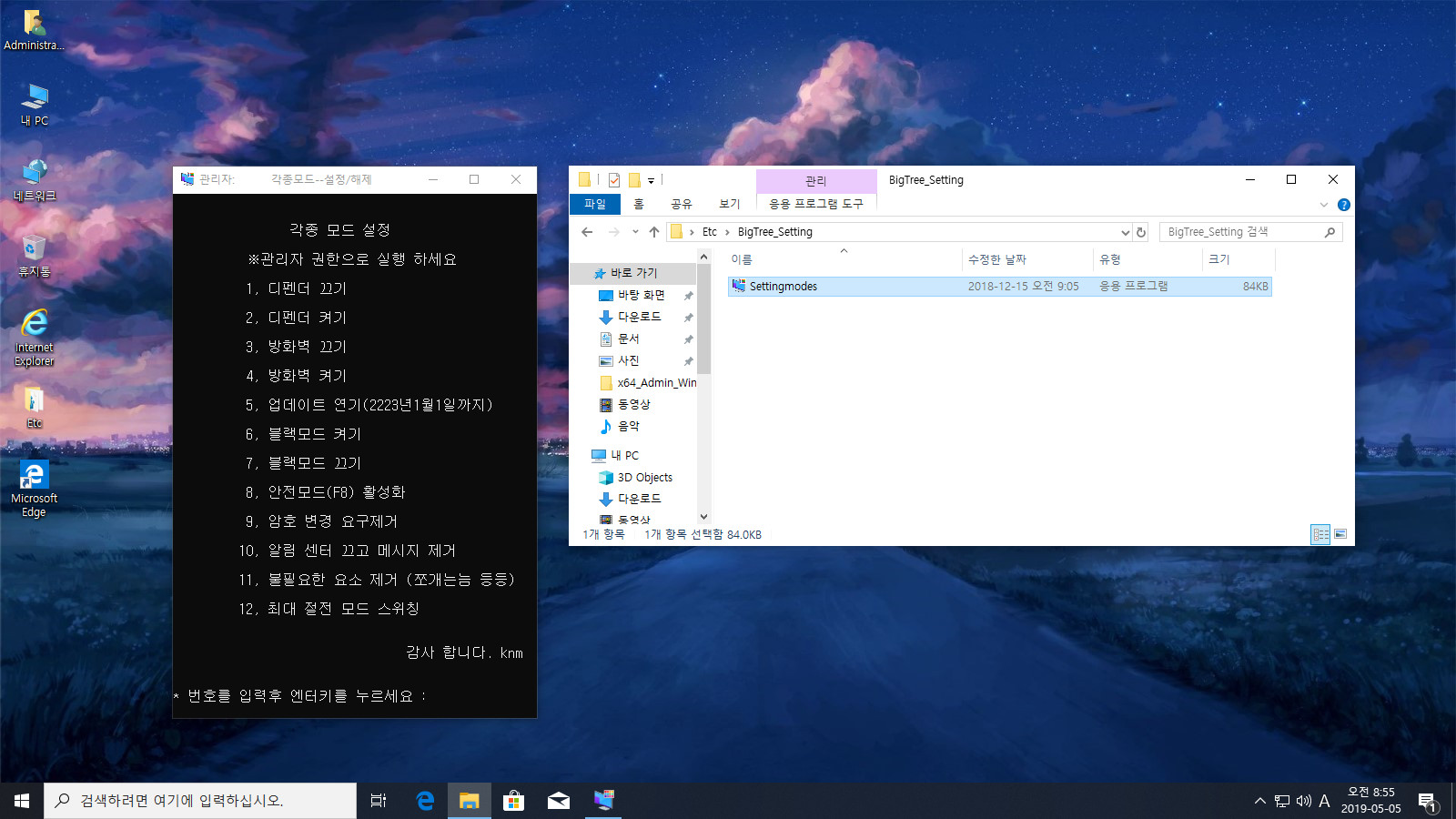Select the 관리 contextual tab header
This screenshot has height=819, width=1456.
816,181
